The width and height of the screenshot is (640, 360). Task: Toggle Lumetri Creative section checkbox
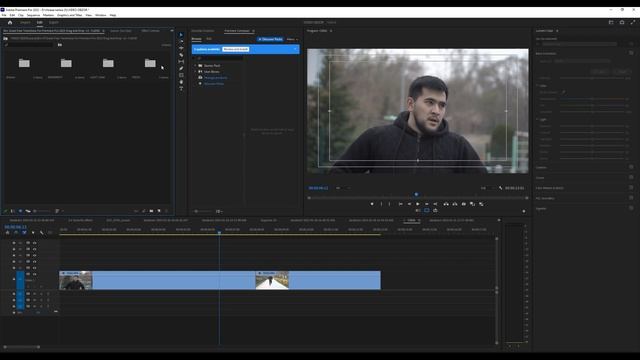tap(631, 167)
